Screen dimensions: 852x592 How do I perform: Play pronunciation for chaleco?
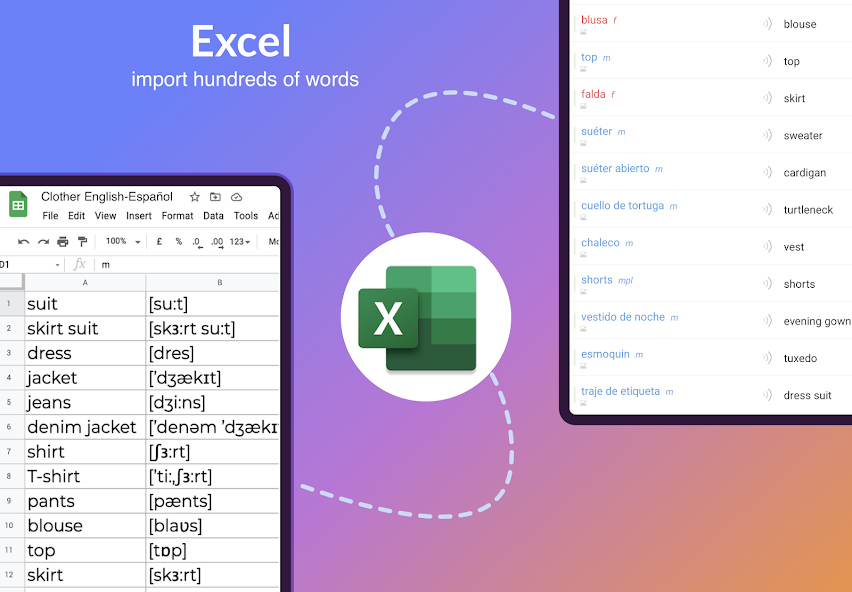(x=767, y=247)
